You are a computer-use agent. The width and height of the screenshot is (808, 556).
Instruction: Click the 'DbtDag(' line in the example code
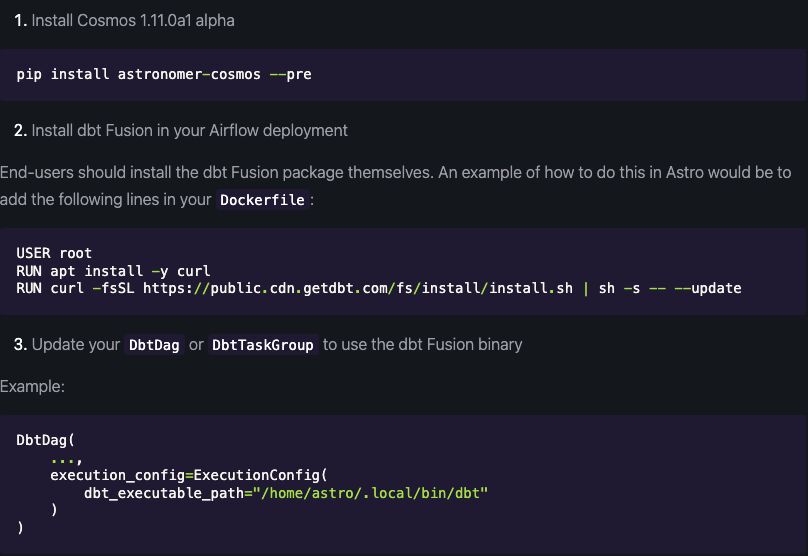point(45,440)
